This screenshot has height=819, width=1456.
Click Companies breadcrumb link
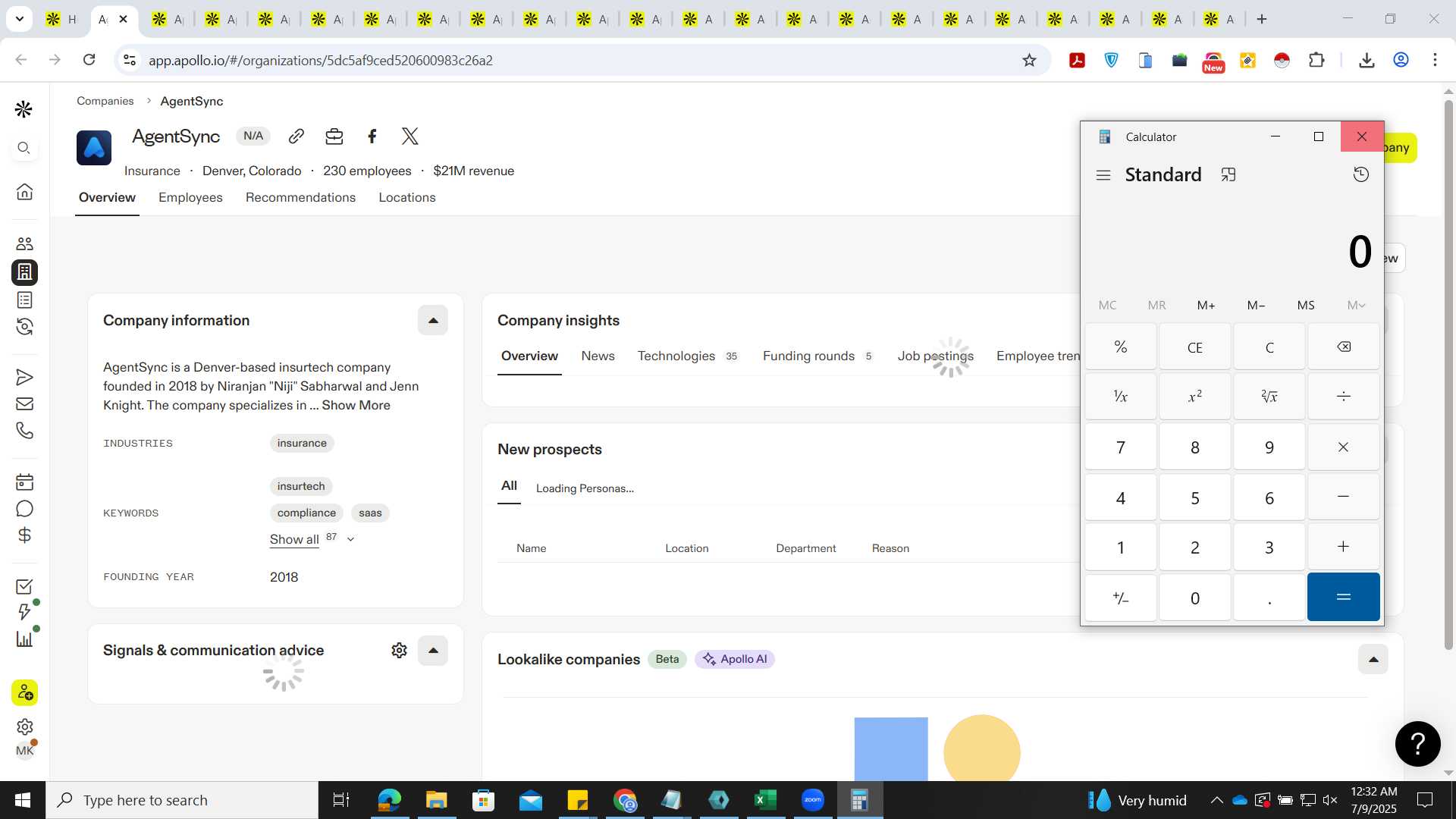105,101
